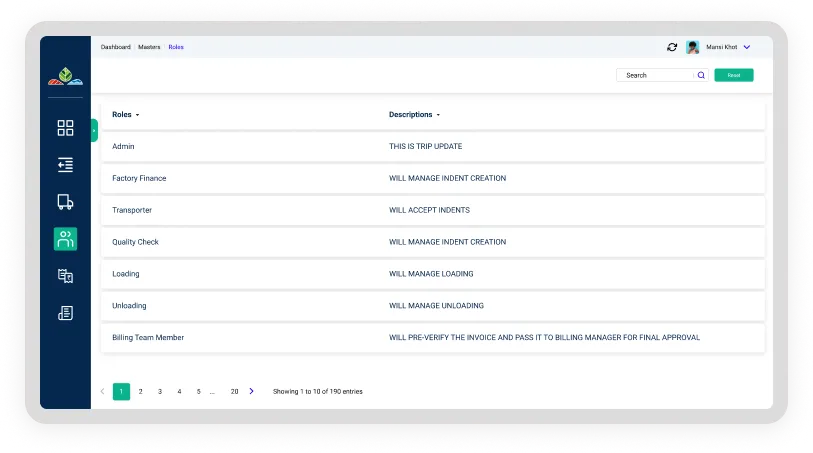Screen dimensions: 813x453
Task: Click the invoice document icon in sidebar
Action: pyautogui.click(x=65, y=313)
